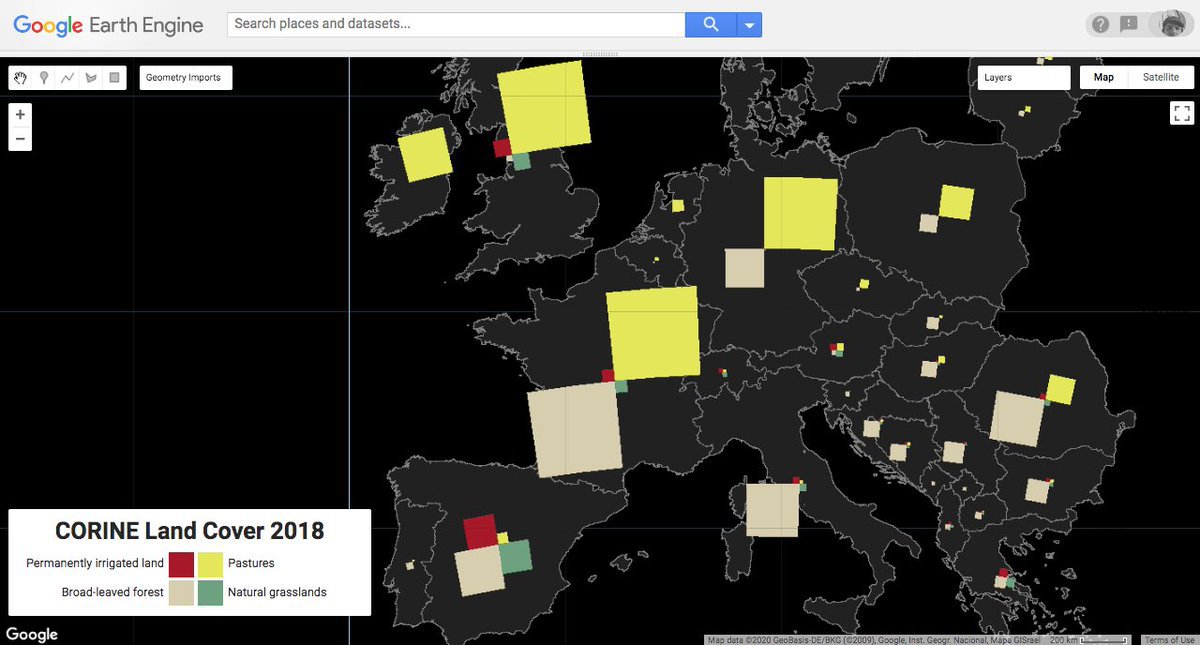Zoom out of the map
This screenshot has width=1200, height=645.
click(20, 138)
